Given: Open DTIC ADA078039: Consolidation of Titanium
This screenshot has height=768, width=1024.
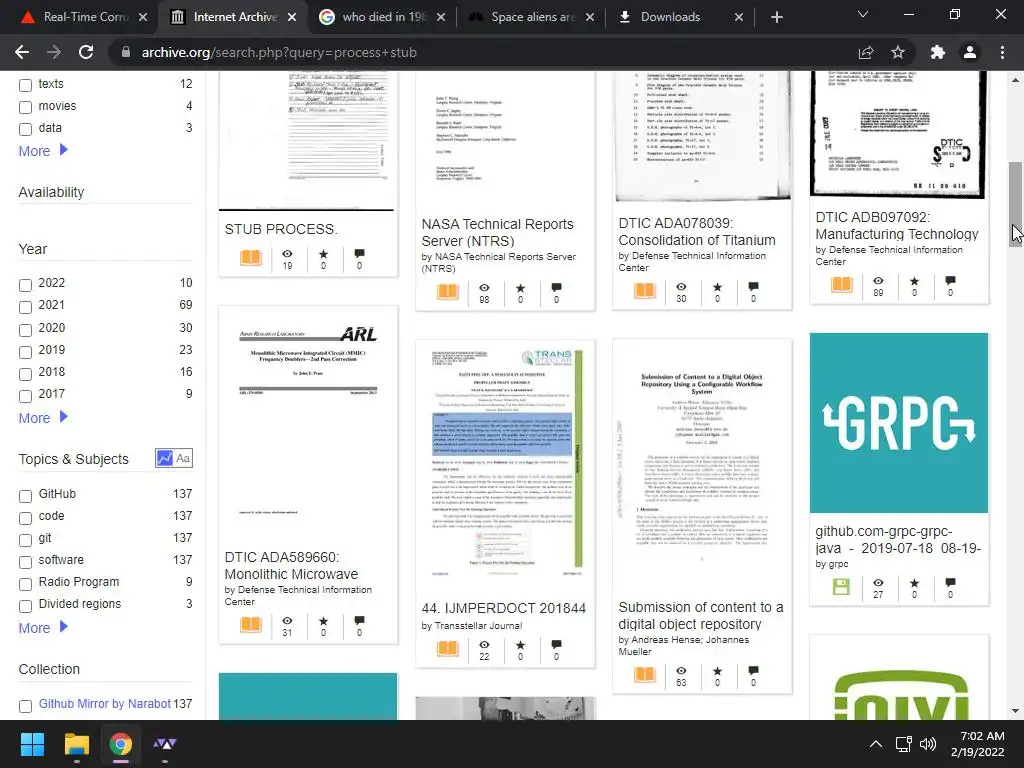Looking at the screenshot, I should (x=697, y=232).
